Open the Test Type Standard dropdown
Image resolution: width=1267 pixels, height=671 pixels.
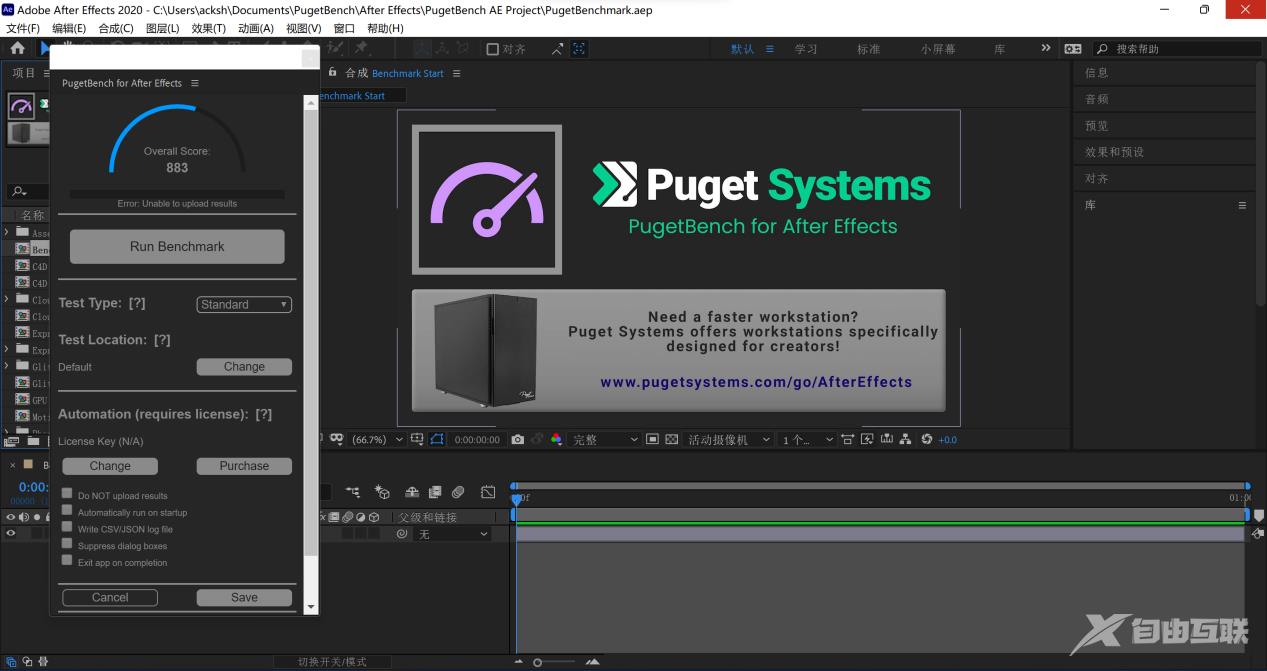[244, 304]
